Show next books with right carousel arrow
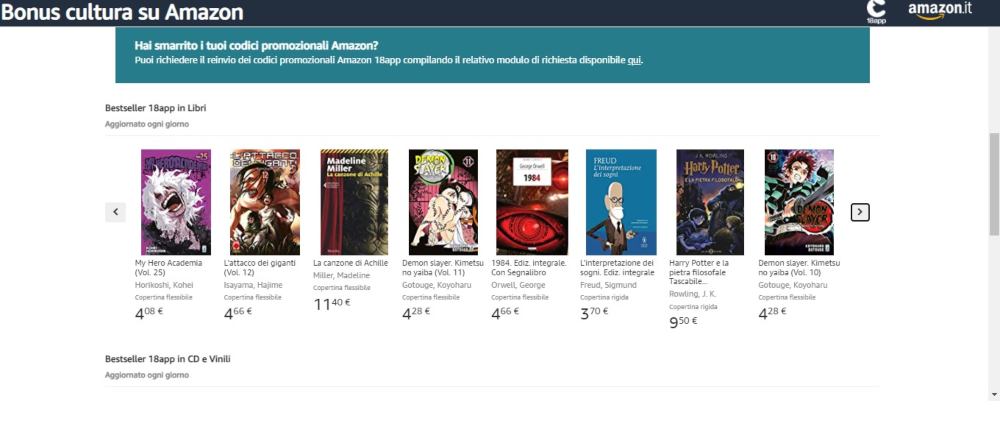The image size is (1000, 421). (860, 212)
